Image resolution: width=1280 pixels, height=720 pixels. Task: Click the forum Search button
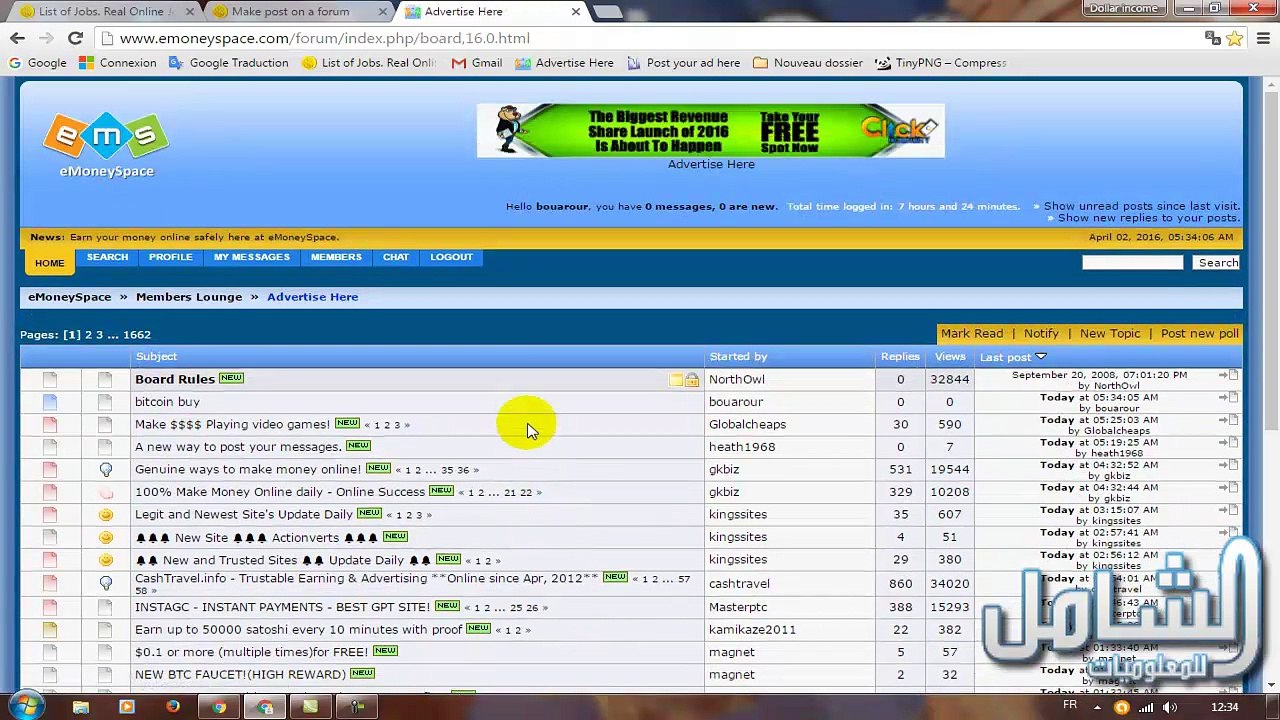(1218, 263)
